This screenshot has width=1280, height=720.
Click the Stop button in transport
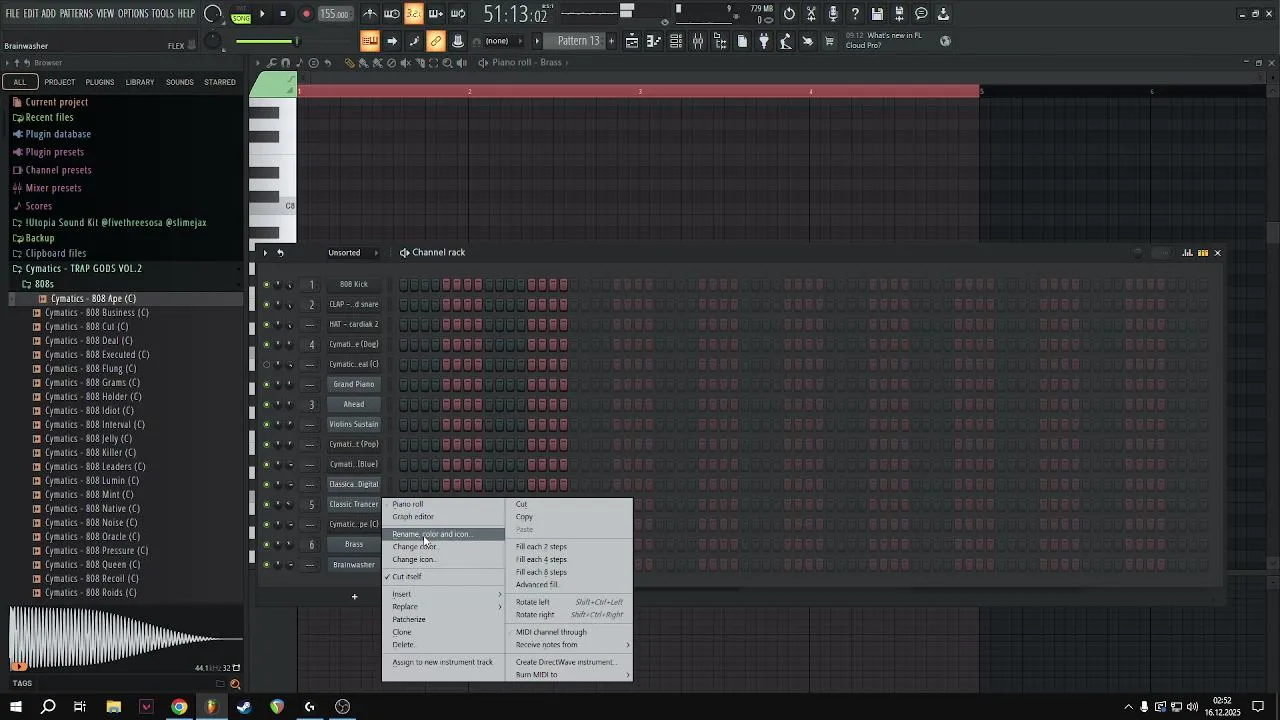point(283,14)
